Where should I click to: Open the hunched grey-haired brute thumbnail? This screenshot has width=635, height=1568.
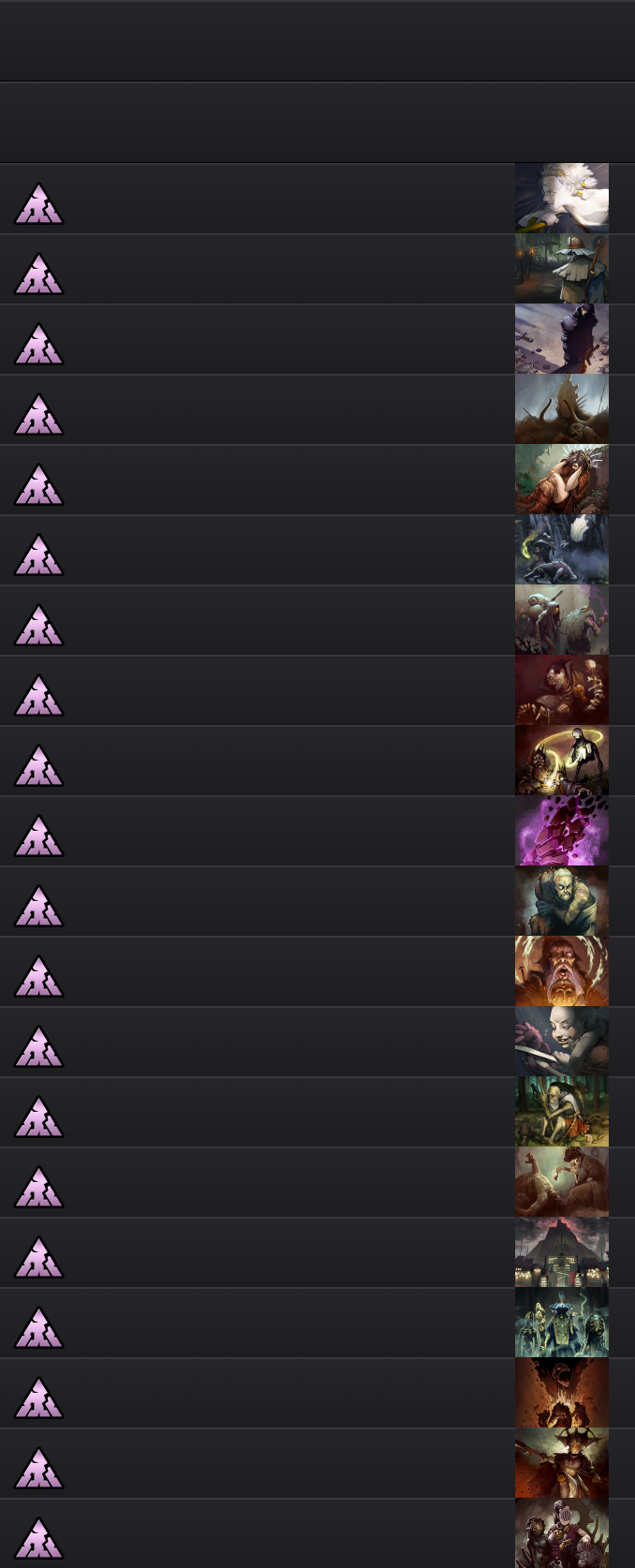click(562, 901)
